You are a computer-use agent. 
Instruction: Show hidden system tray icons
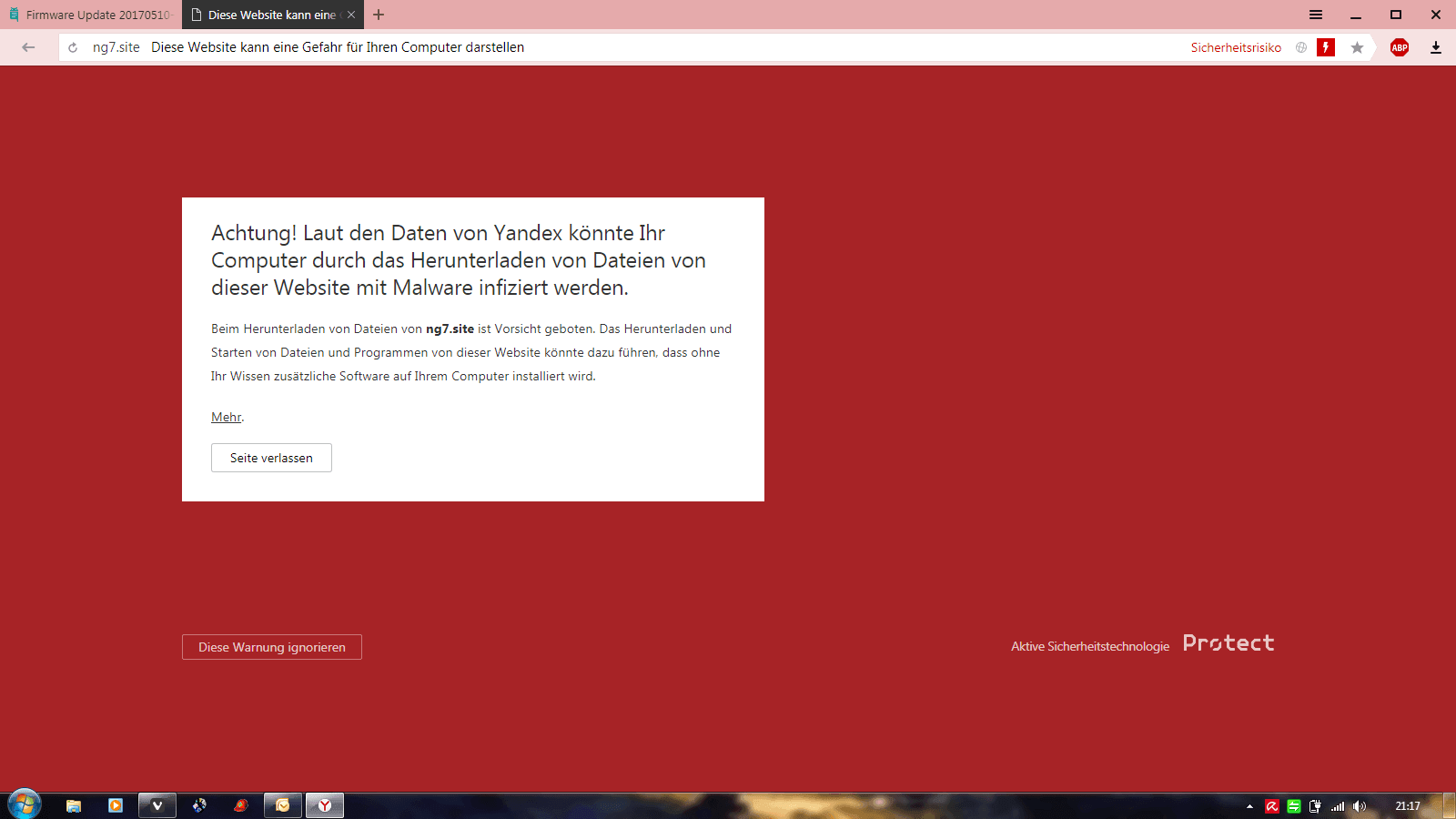click(1249, 806)
